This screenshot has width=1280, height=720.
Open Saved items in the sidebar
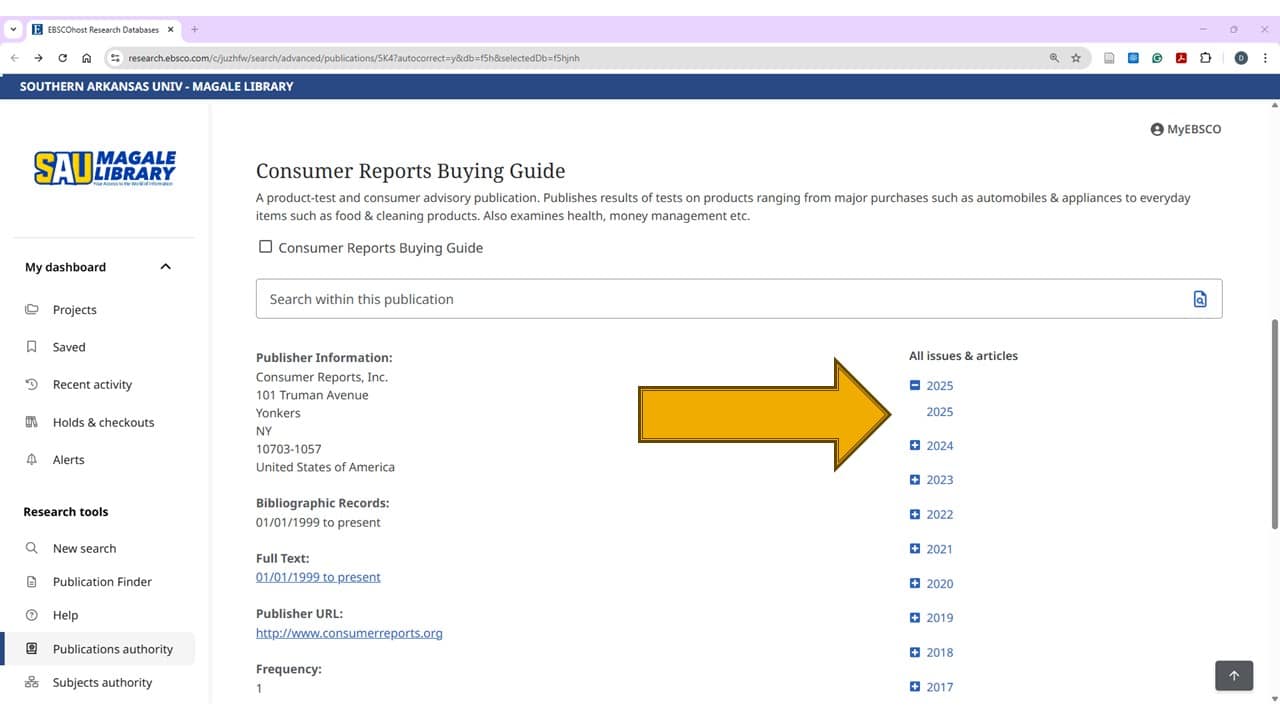(69, 347)
